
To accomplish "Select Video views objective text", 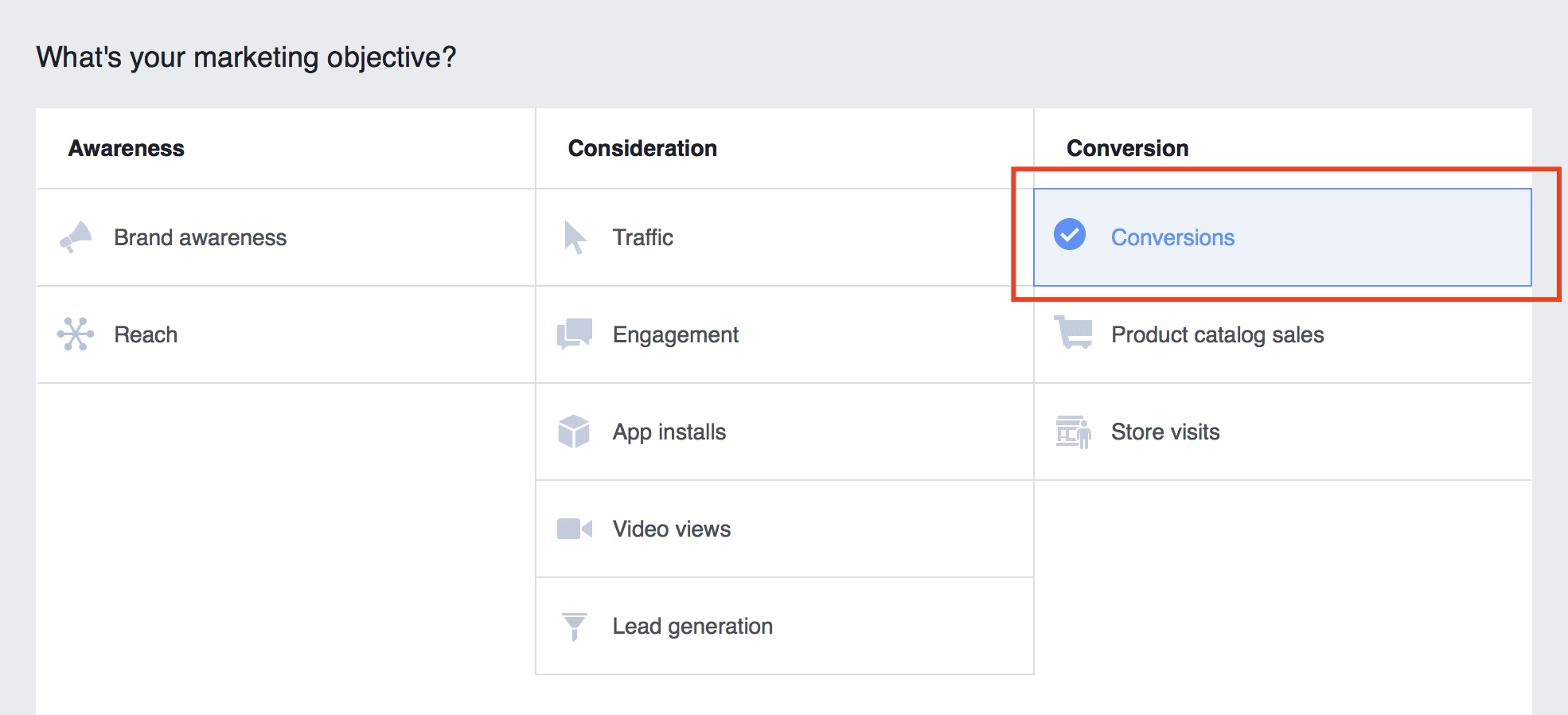I will click(x=671, y=529).
